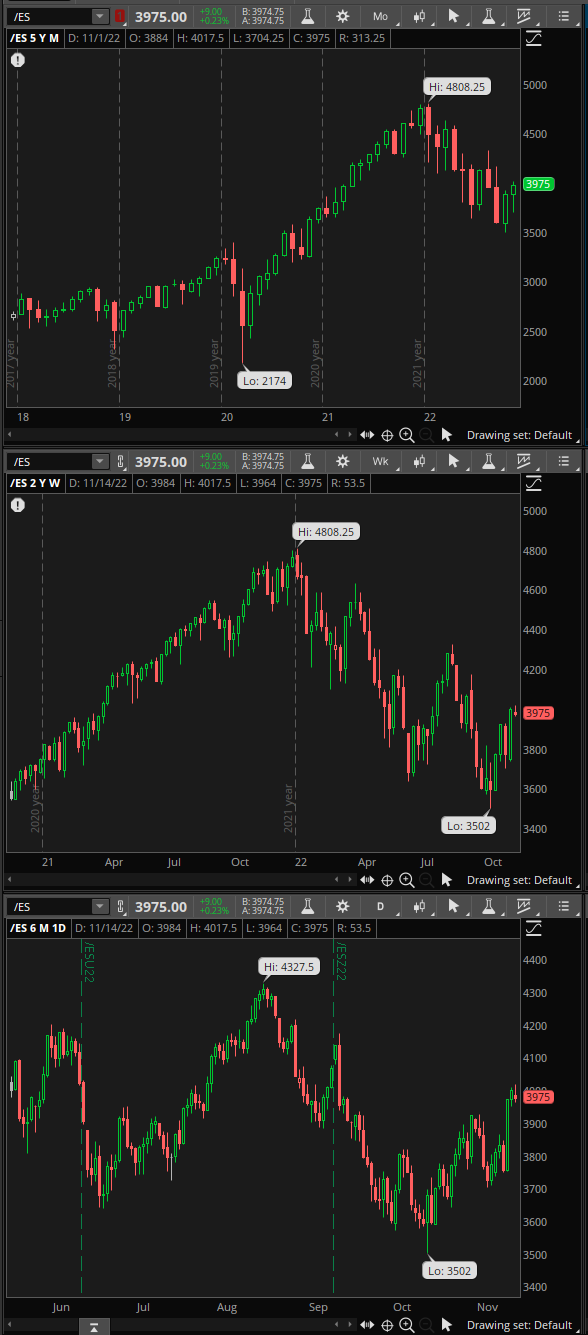Click the Lo: 3502 bubble on weekly chart
This screenshot has height=1335, width=588.
coord(469,825)
